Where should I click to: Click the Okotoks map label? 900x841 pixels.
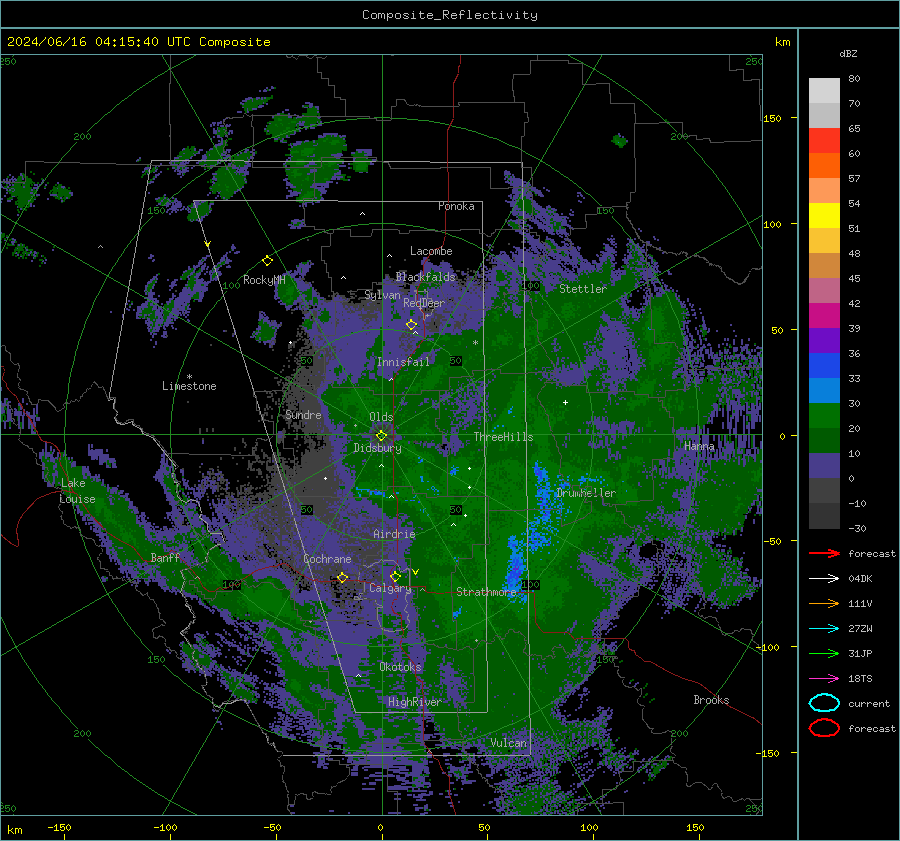(400, 667)
